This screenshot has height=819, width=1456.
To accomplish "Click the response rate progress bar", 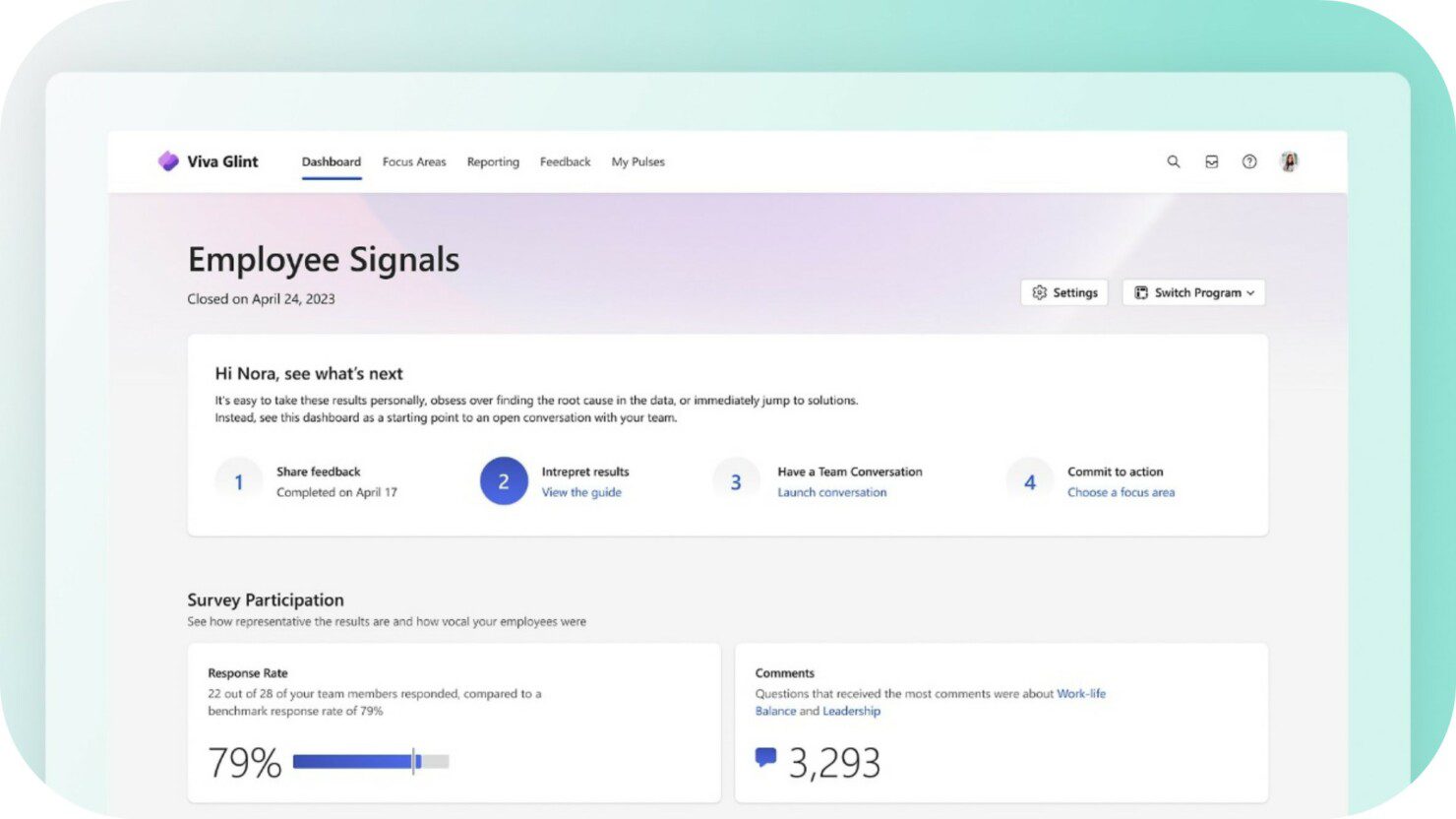I will pos(372,761).
